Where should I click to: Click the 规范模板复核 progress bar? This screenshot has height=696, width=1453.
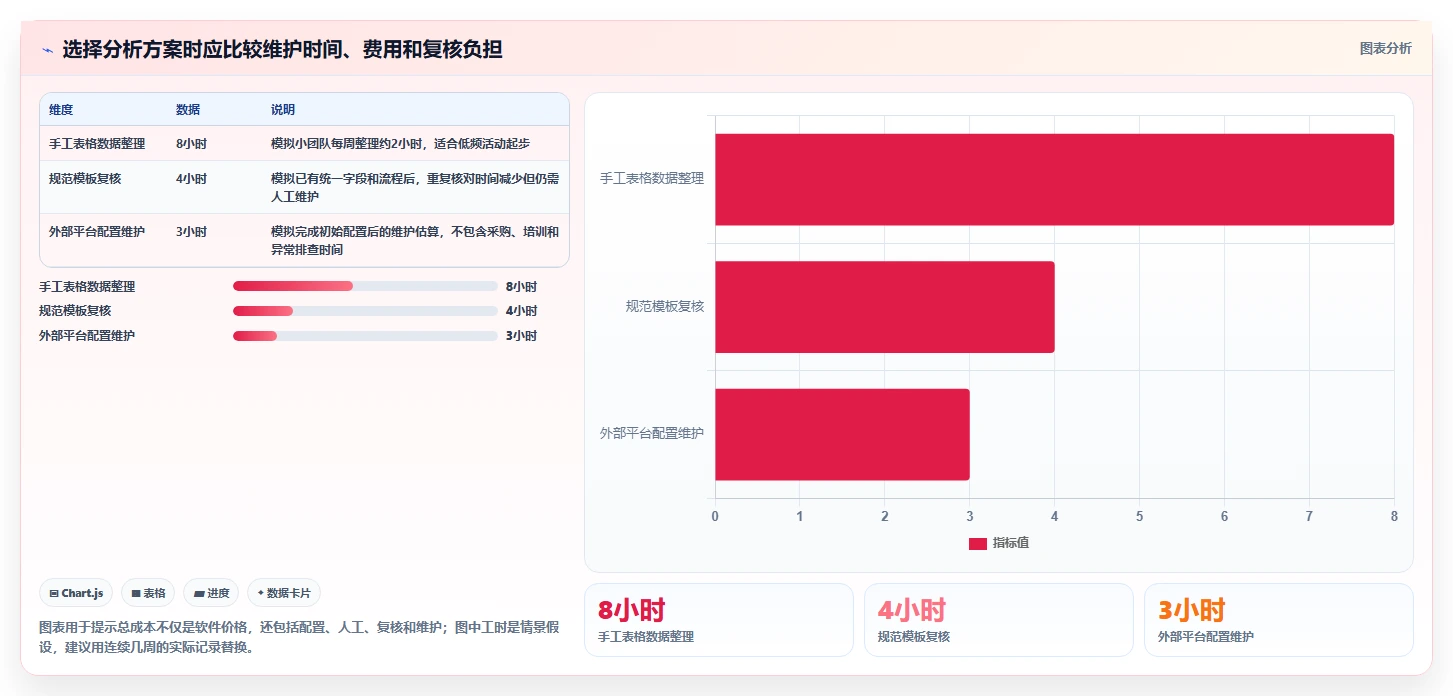[x=365, y=311]
